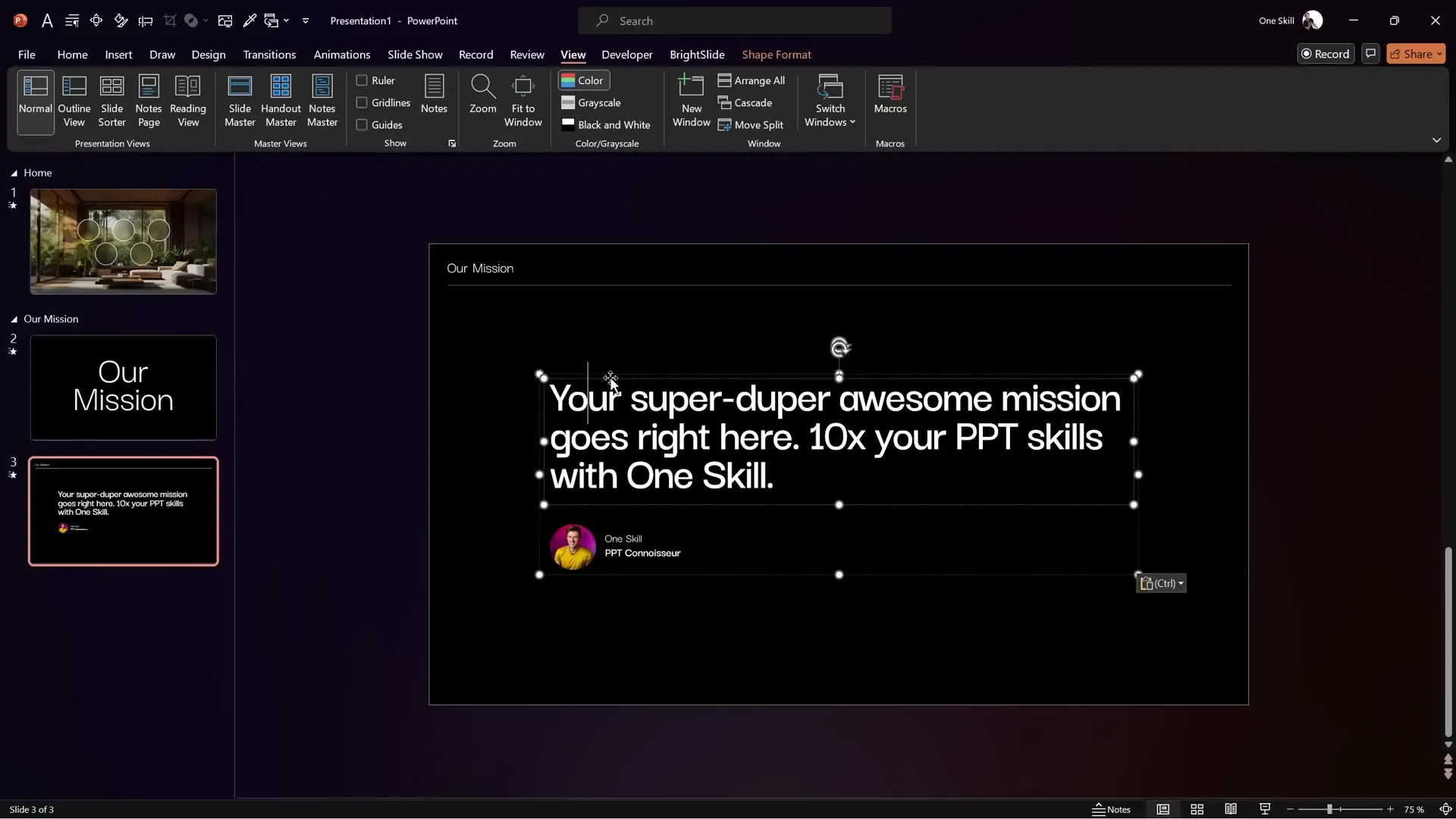1456x819 pixels.
Task: Open Notes Master view
Action: [x=322, y=102]
